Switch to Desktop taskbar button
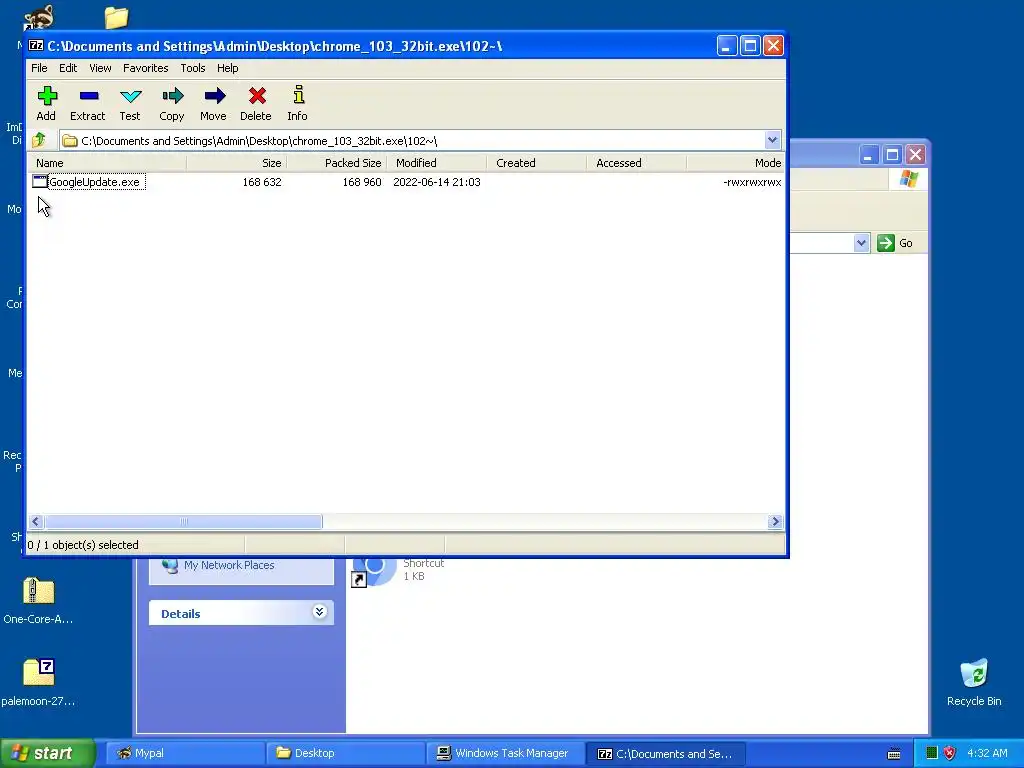The width and height of the screenshot is (1024, 768). 345,753
